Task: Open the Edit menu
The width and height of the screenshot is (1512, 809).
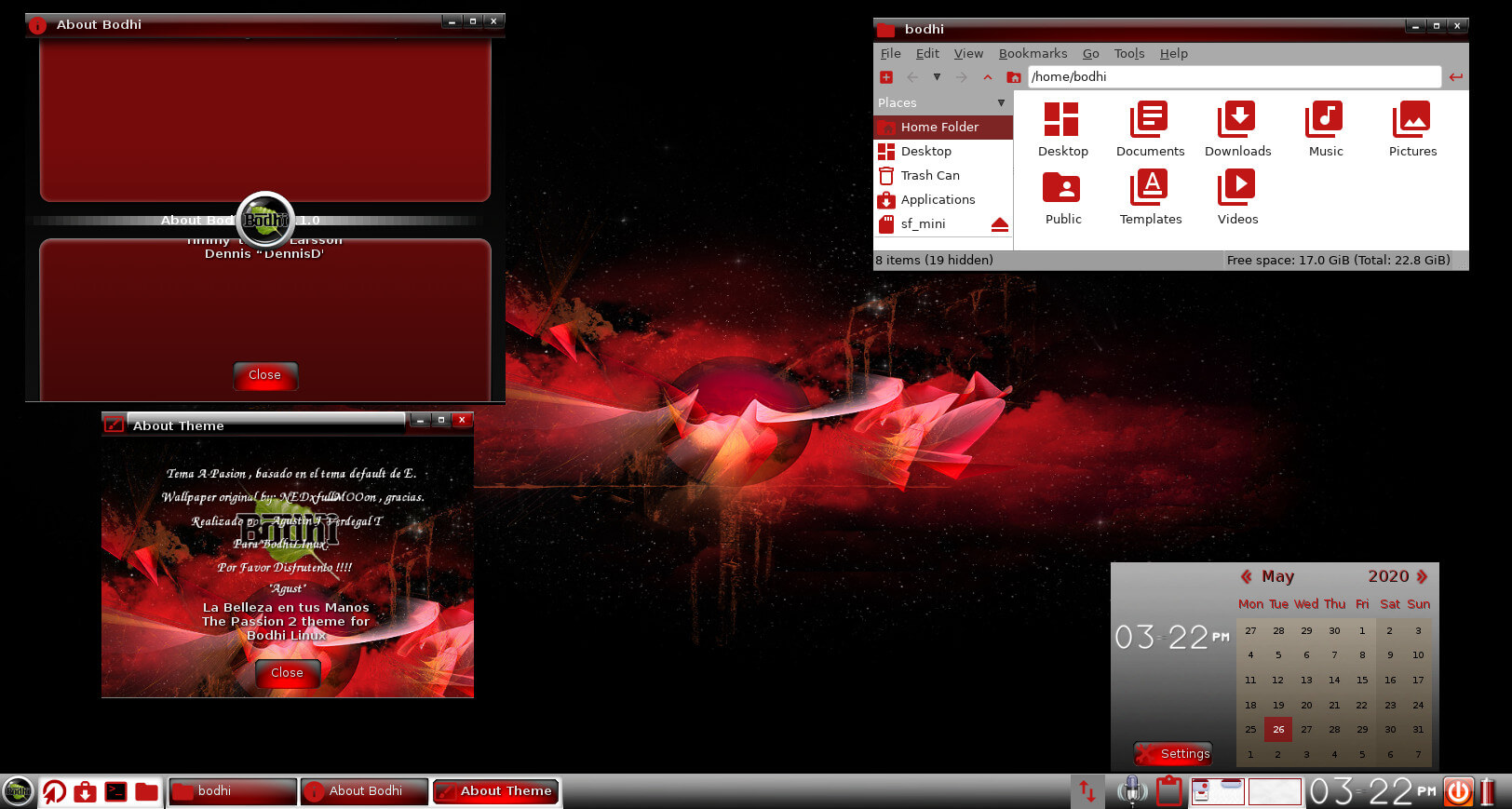Action: click(927, 53)
